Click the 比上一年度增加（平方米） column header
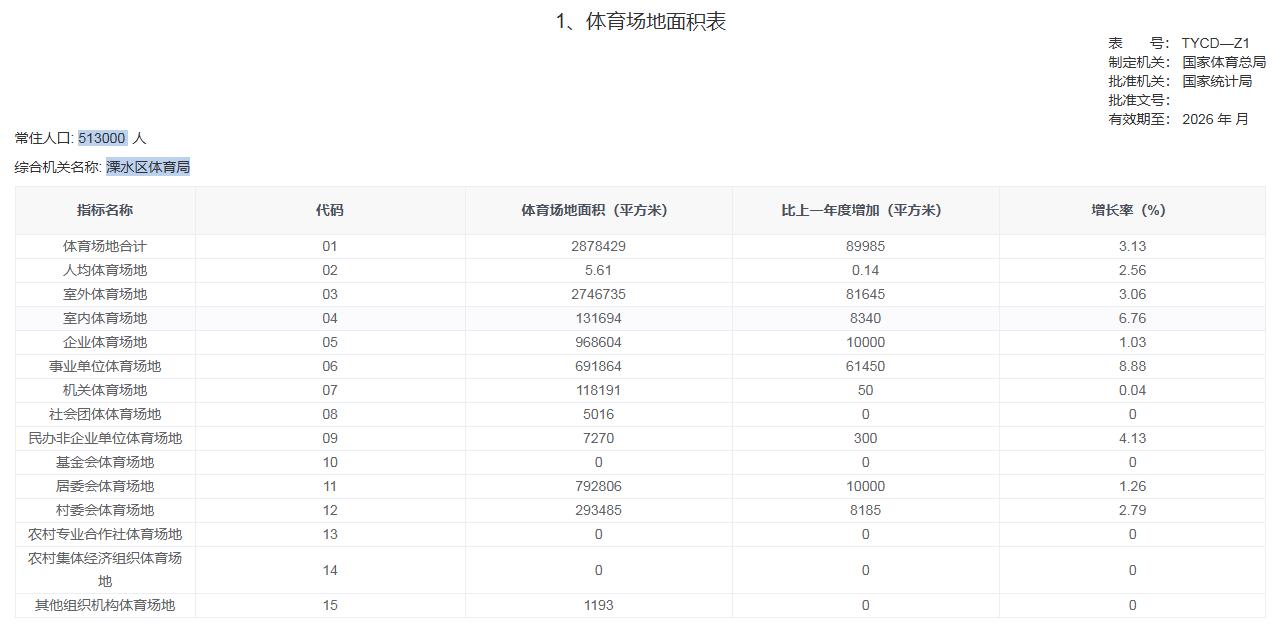 coord(865,210)
